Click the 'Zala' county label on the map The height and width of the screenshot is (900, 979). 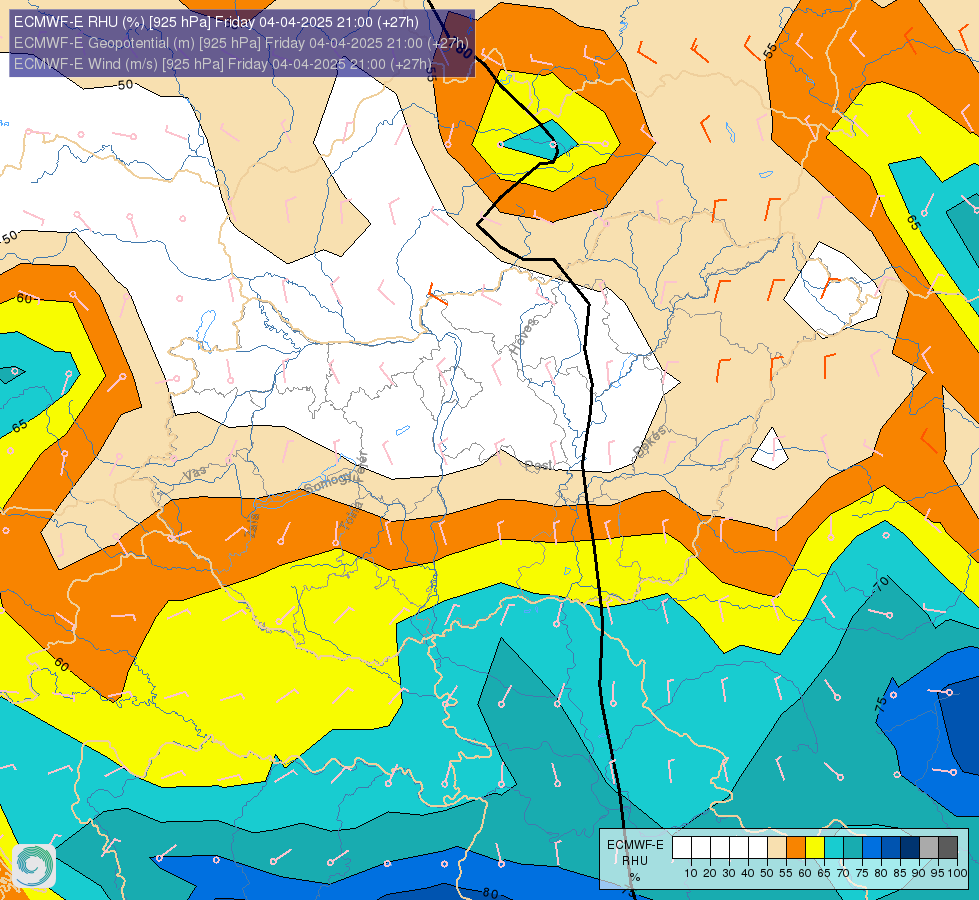click(253, 525)
